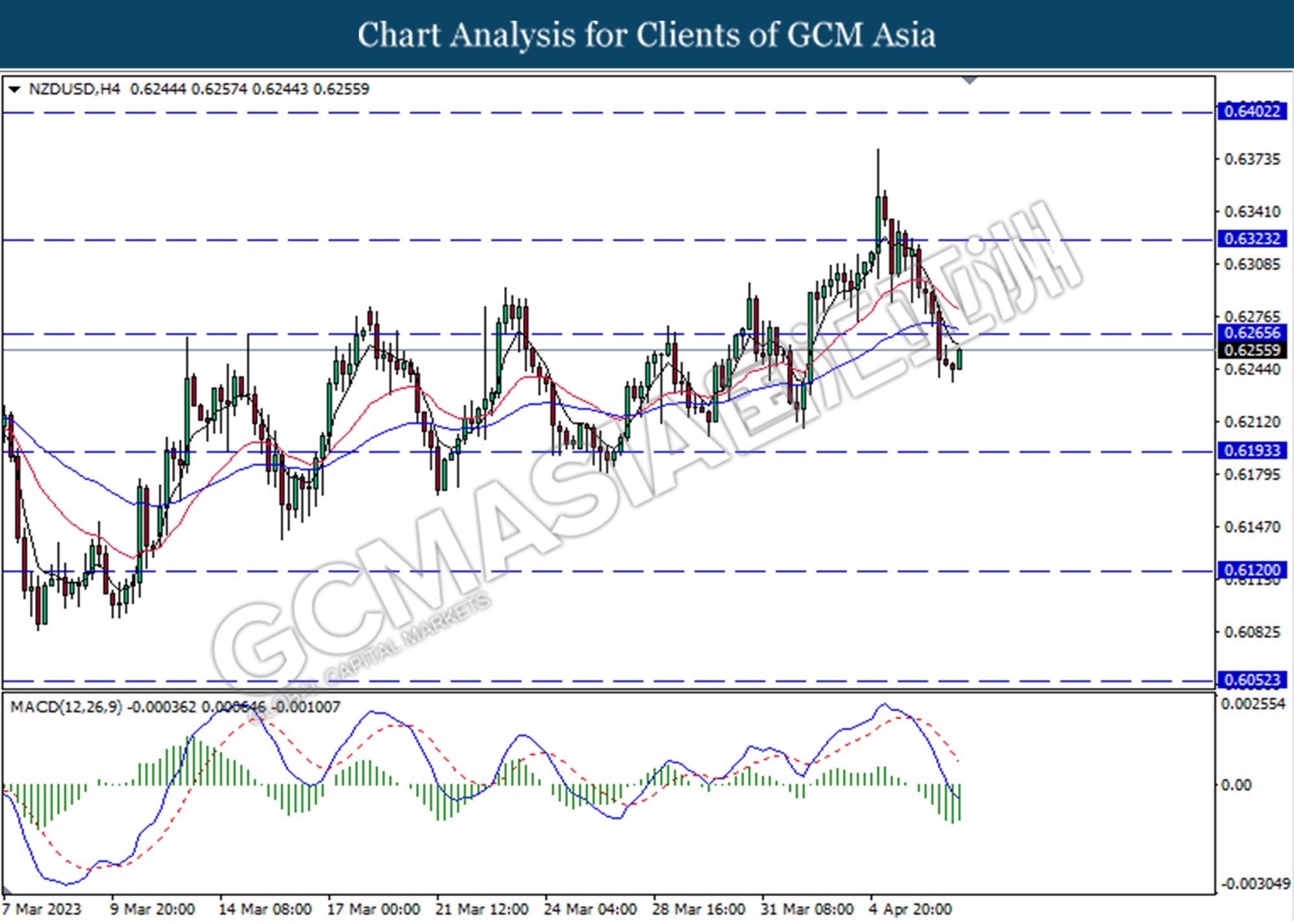Click the 0.62120 price scale value
Viewport: 1294px width, 924px height.
point(1252,422)
